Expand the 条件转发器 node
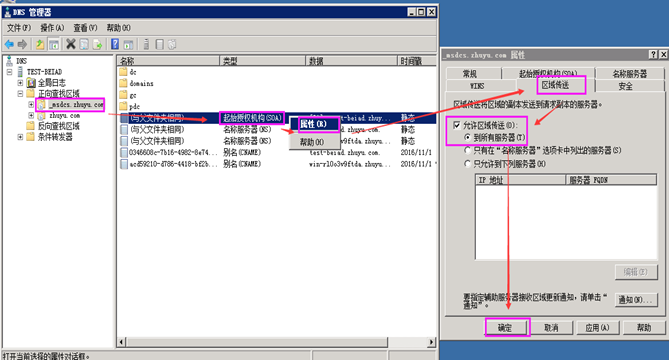 click(x=20, y=137)
